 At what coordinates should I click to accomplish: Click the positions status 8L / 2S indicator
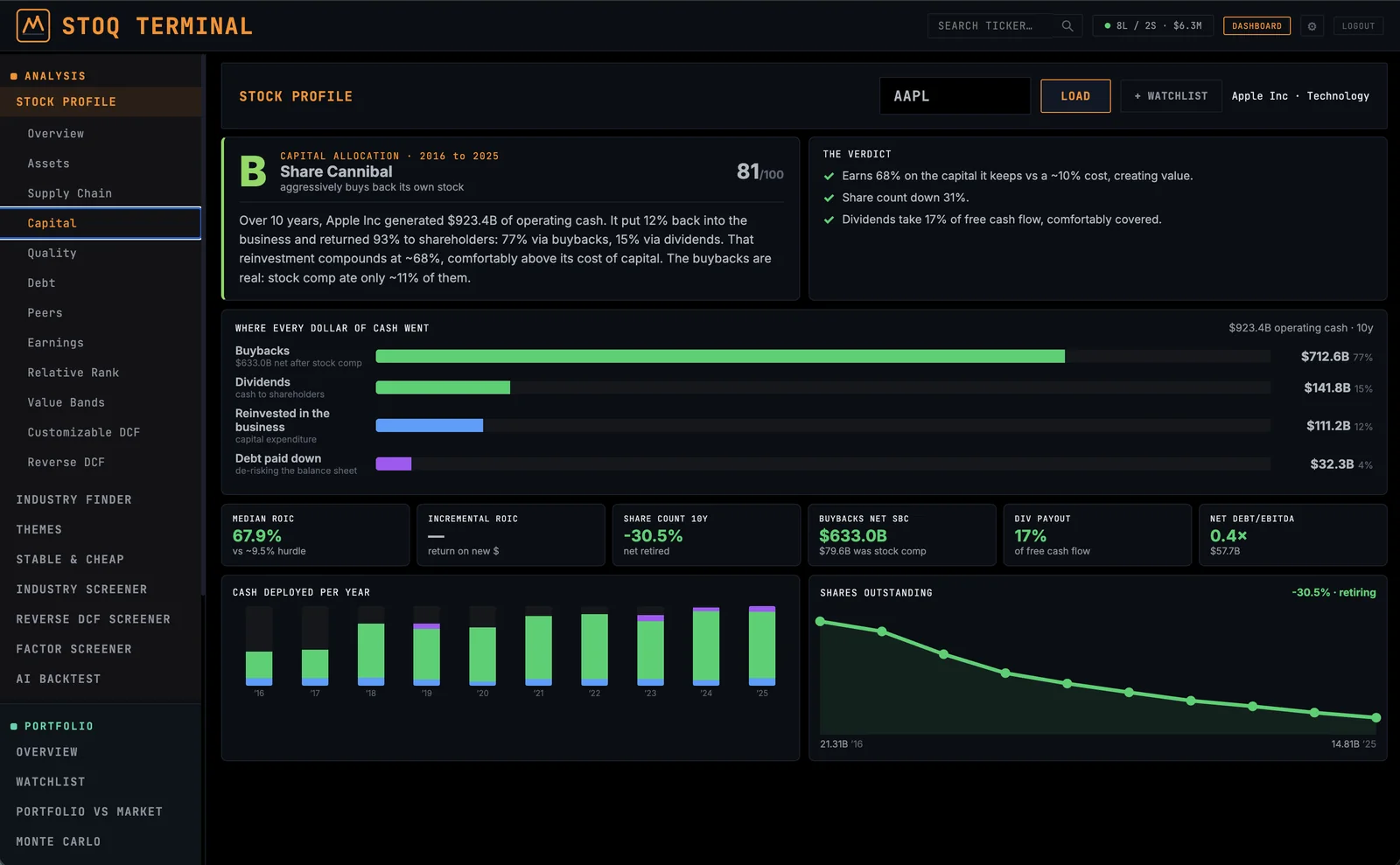pyautogui.click(x=1153, y=26)
